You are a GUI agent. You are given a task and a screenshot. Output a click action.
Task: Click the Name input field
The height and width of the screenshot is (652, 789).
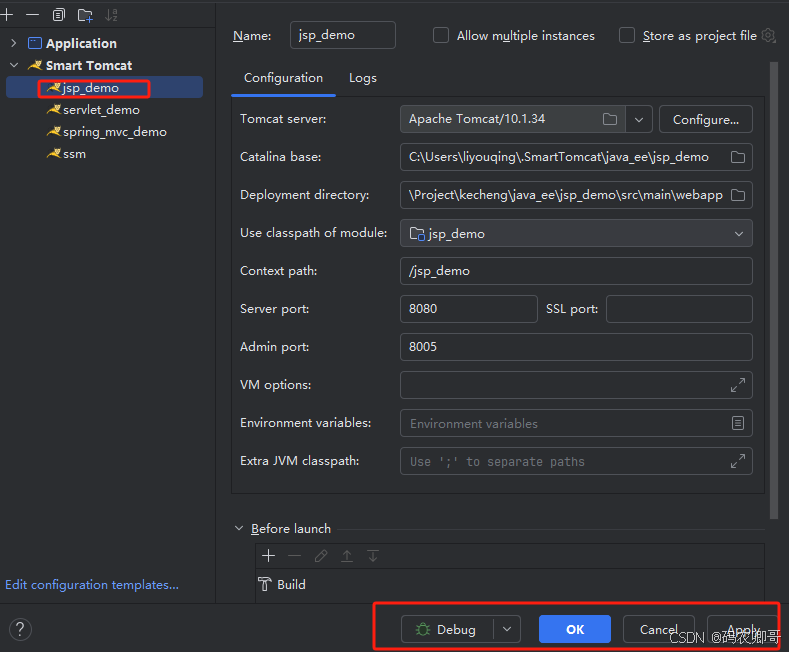coord(343,35)
